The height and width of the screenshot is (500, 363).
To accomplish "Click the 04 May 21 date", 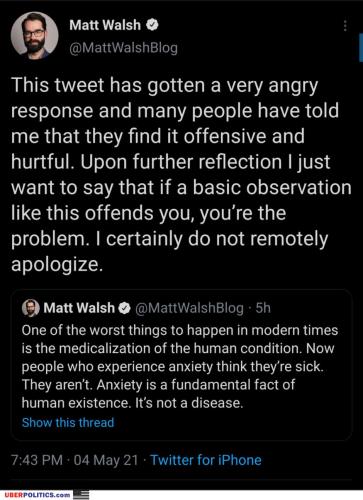I will [x=106, y=460].
